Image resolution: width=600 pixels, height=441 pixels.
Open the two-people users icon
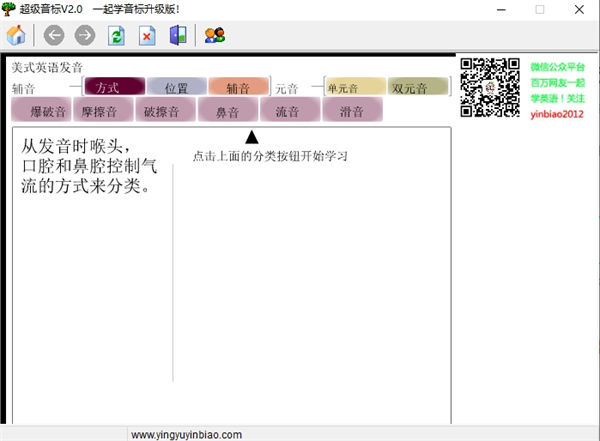(x=214, y=35)
